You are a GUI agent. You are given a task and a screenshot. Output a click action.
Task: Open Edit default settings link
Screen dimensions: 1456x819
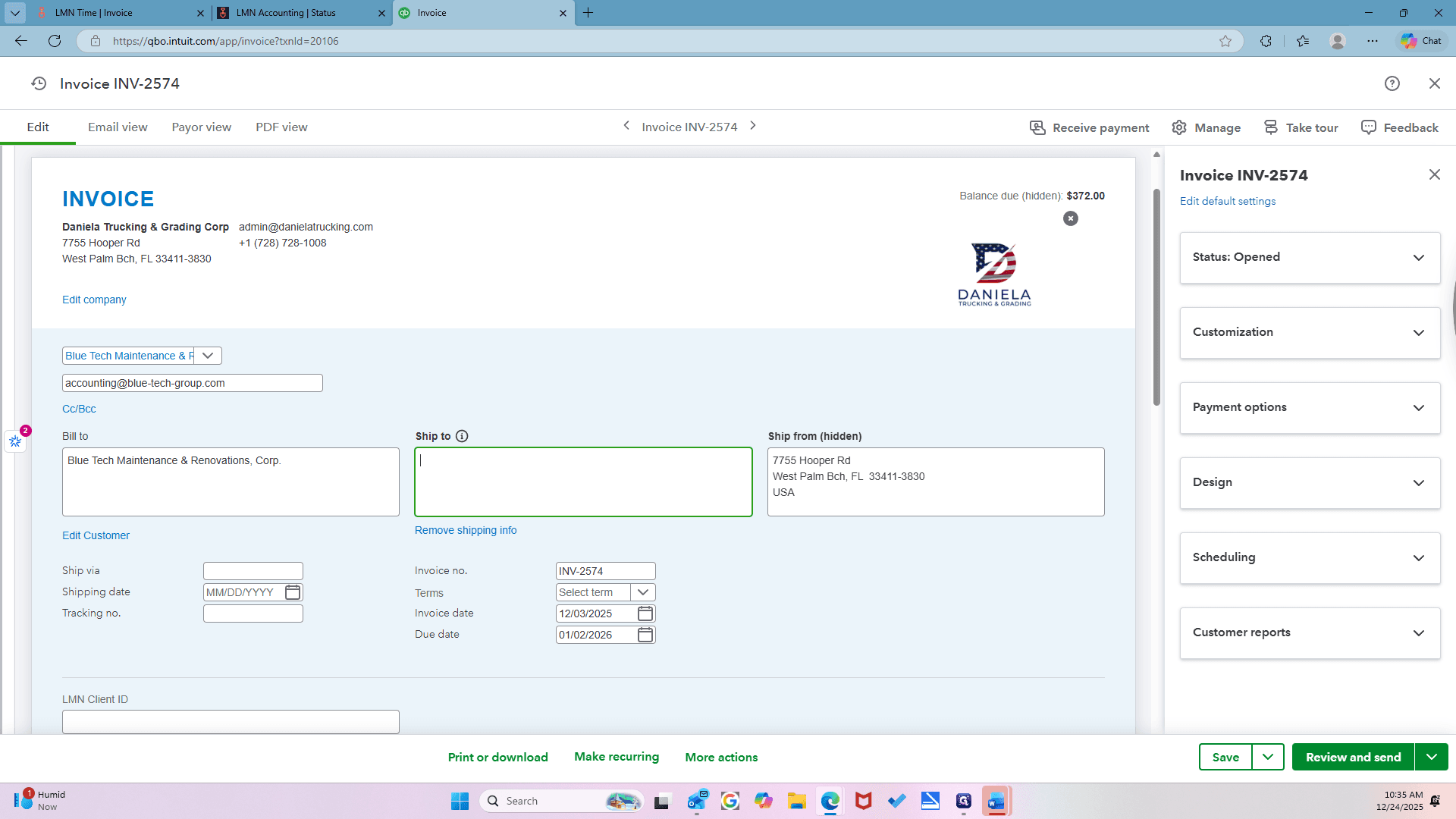tap(1228, 201)
